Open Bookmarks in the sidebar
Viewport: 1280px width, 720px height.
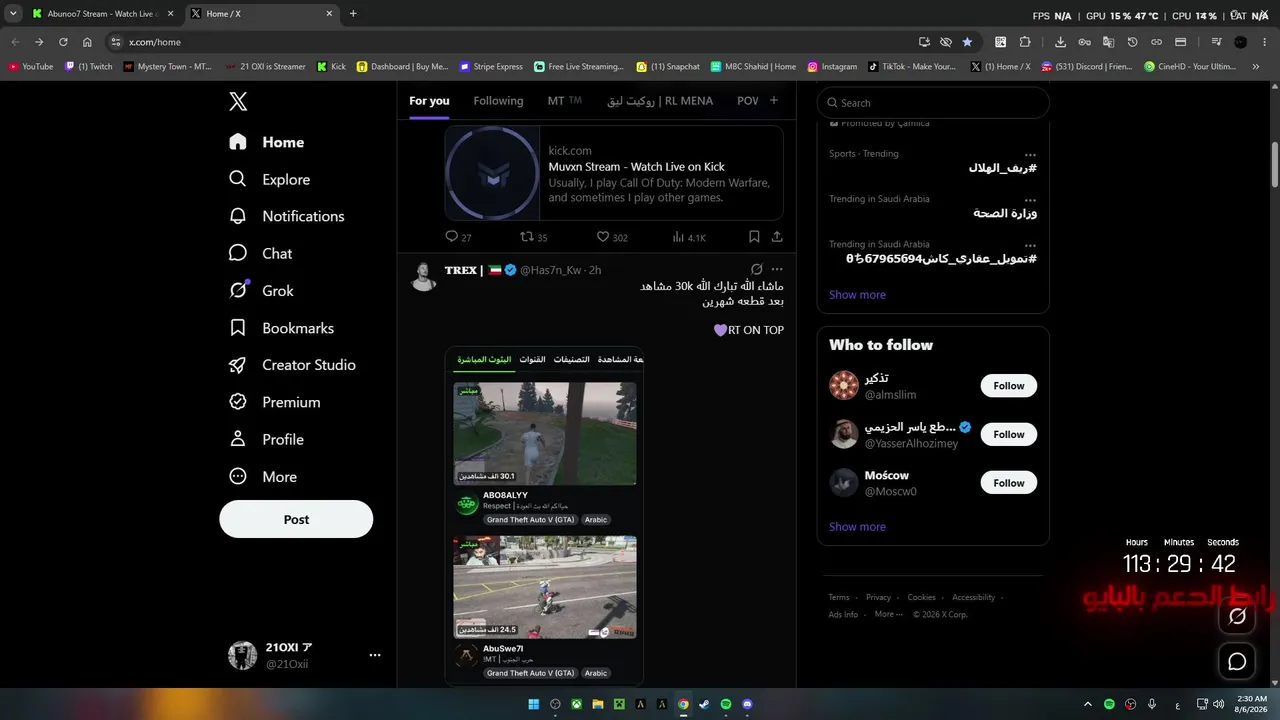(x=282, y=328)
